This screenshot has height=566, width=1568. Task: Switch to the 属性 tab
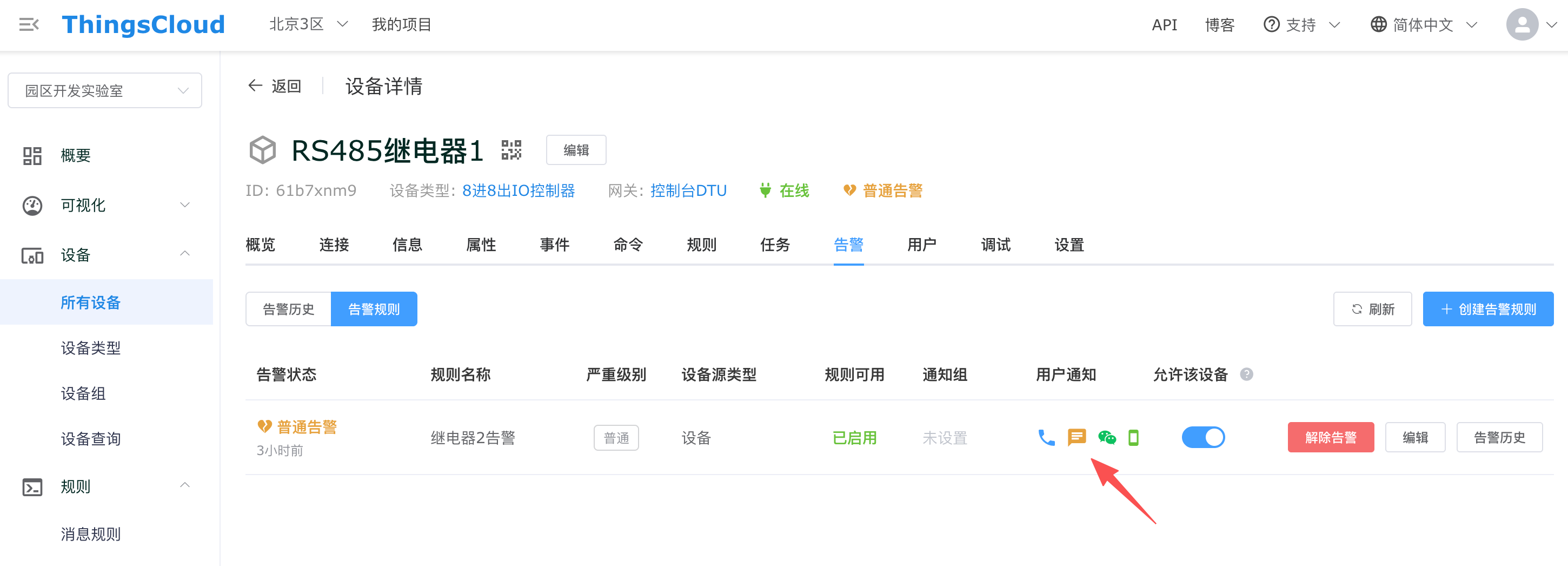pyautogui.click(x=481, y=245)
